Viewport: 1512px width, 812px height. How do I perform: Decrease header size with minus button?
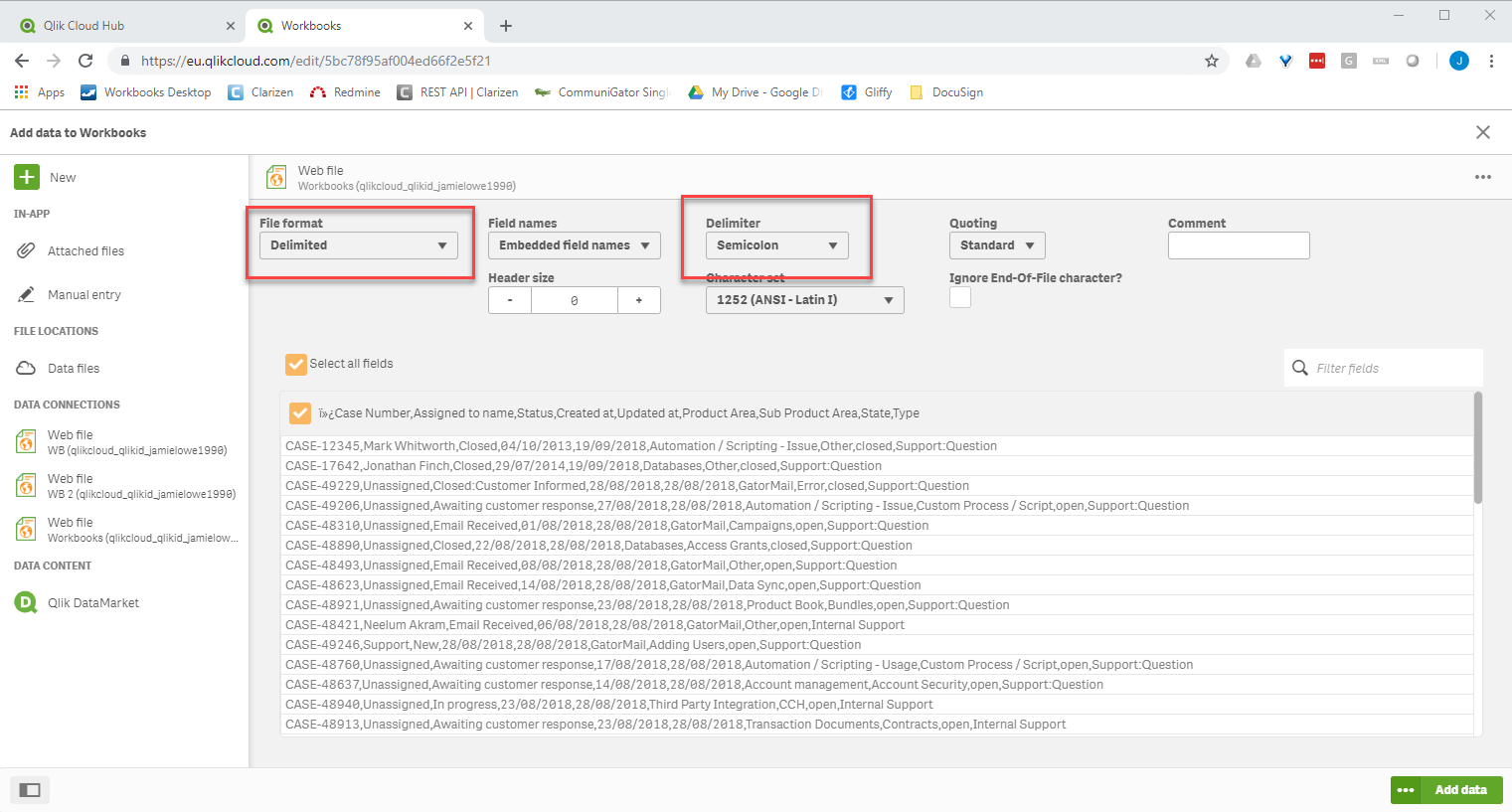[510, 300]
